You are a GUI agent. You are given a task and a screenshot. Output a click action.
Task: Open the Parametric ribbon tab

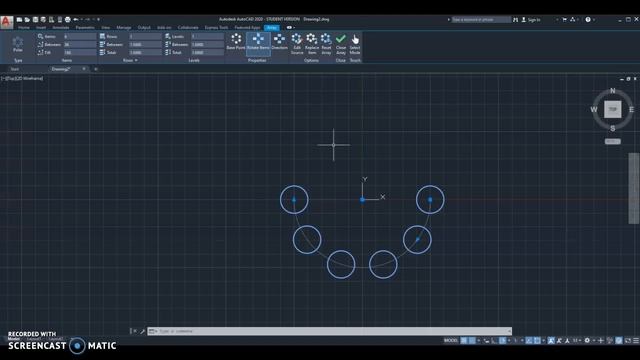tap(85, 28)
